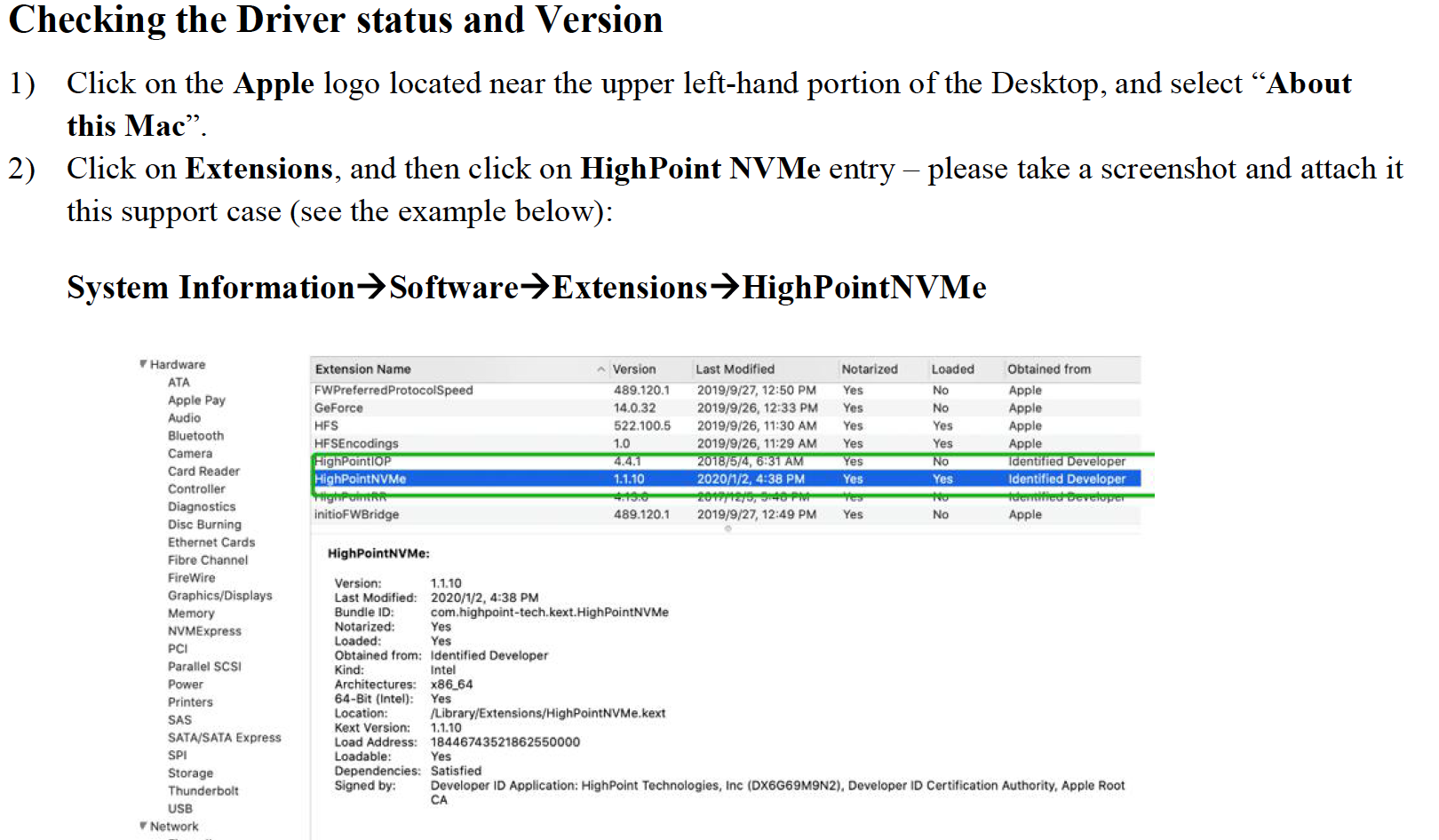The image size is (1439, 840).
Task: Click the Architectures x86_64 value
Action: click(451, 684)
